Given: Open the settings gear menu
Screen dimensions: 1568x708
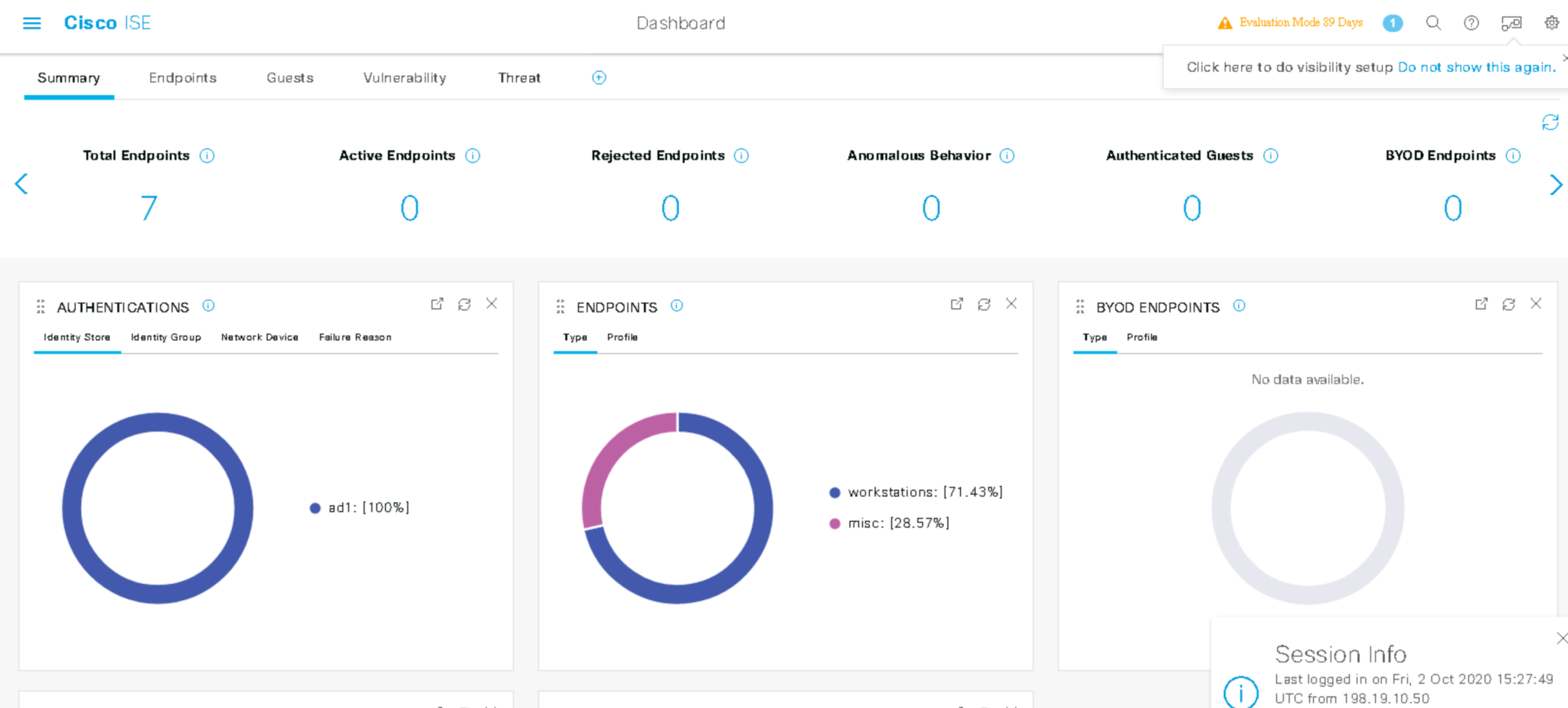Looking at the screenshot, I should (x=1550, y=23).
